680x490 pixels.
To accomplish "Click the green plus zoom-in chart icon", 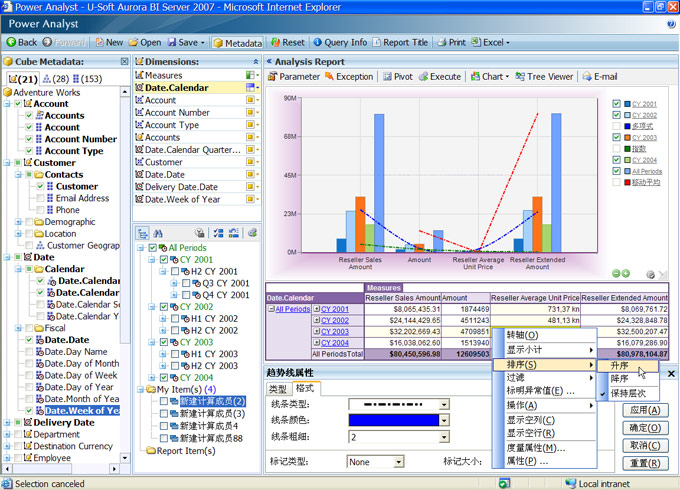I will (625, 273).
